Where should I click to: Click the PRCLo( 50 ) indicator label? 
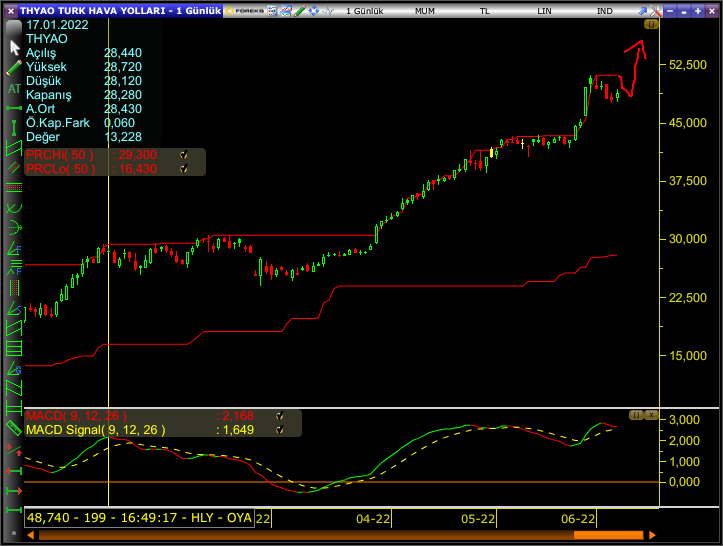(61, 169)
